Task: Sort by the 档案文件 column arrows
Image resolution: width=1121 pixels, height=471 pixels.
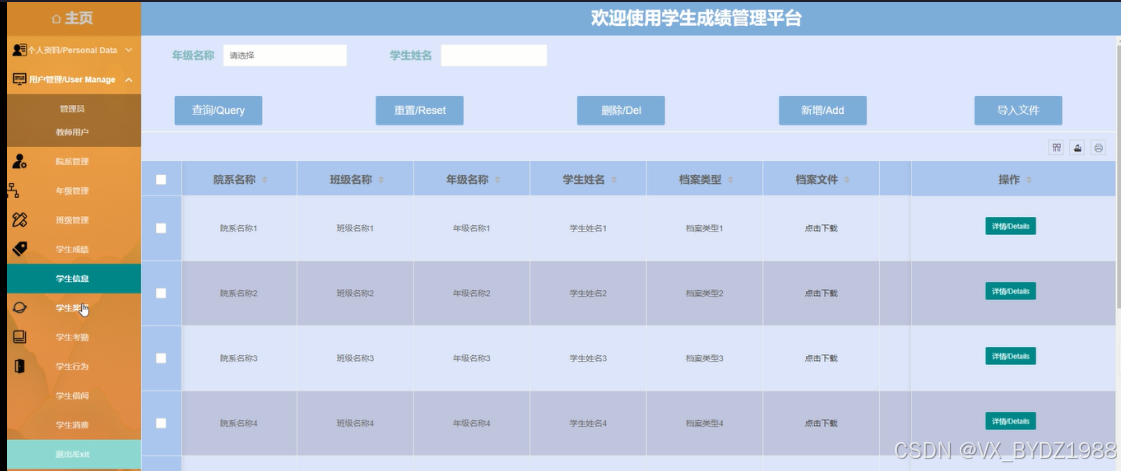Action: tap(847, 180)
